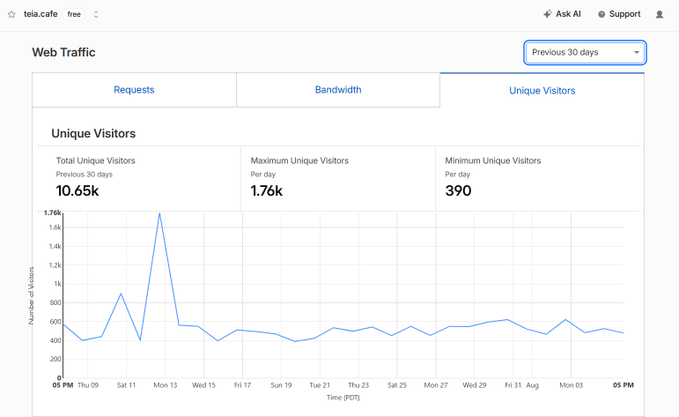Screen dimensions: 679x417
Task: Click the 1.76k y-axis top label
Action: click(x=52, y=213)
